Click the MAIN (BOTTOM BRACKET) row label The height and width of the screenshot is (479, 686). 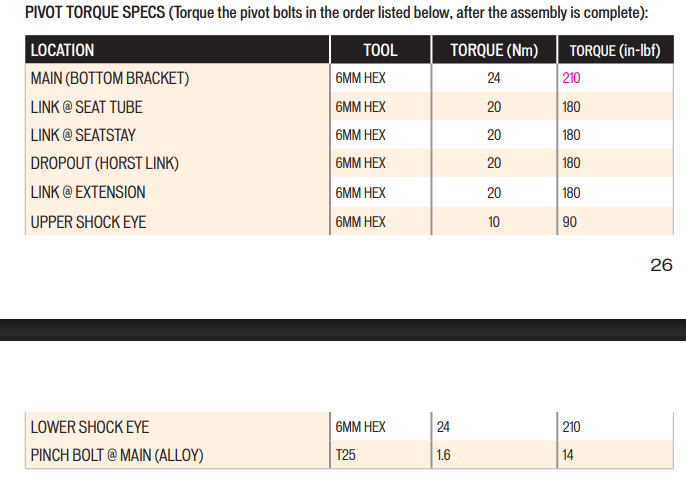coord(110,78)
